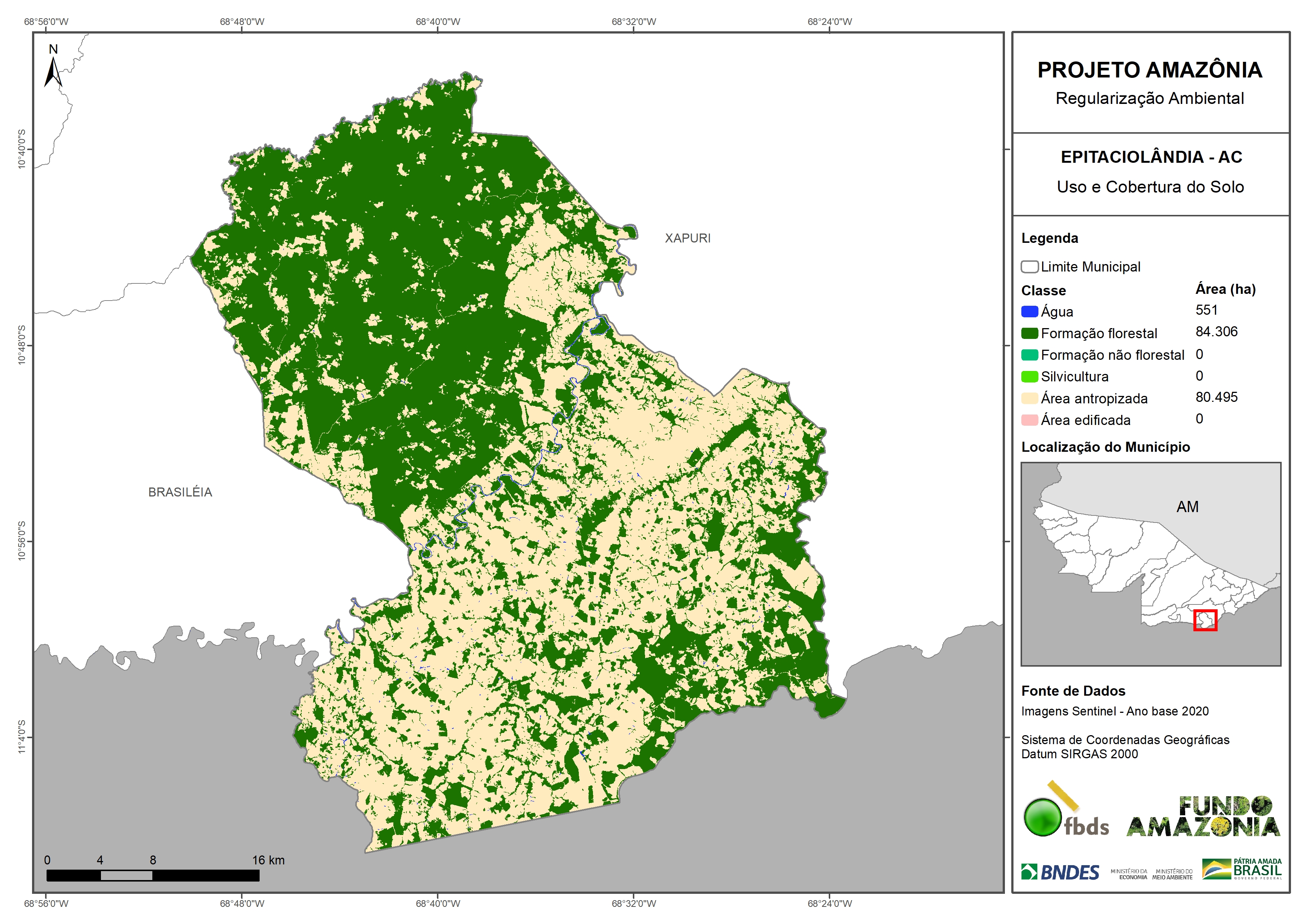Click the Ministério da Economia logo
Viewport: 1307px width, 924px height.
click(x=1129, y=874)
